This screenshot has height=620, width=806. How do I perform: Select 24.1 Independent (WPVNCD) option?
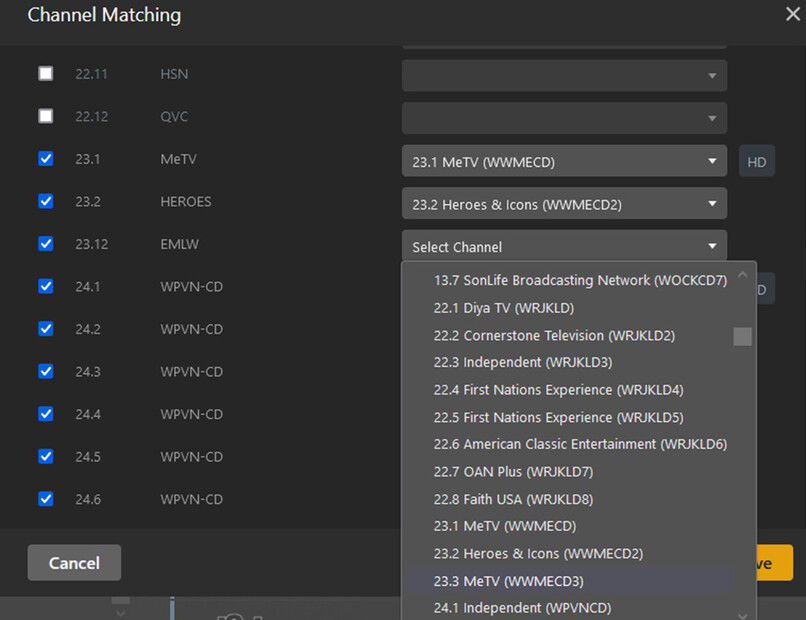tap(570, 608)
